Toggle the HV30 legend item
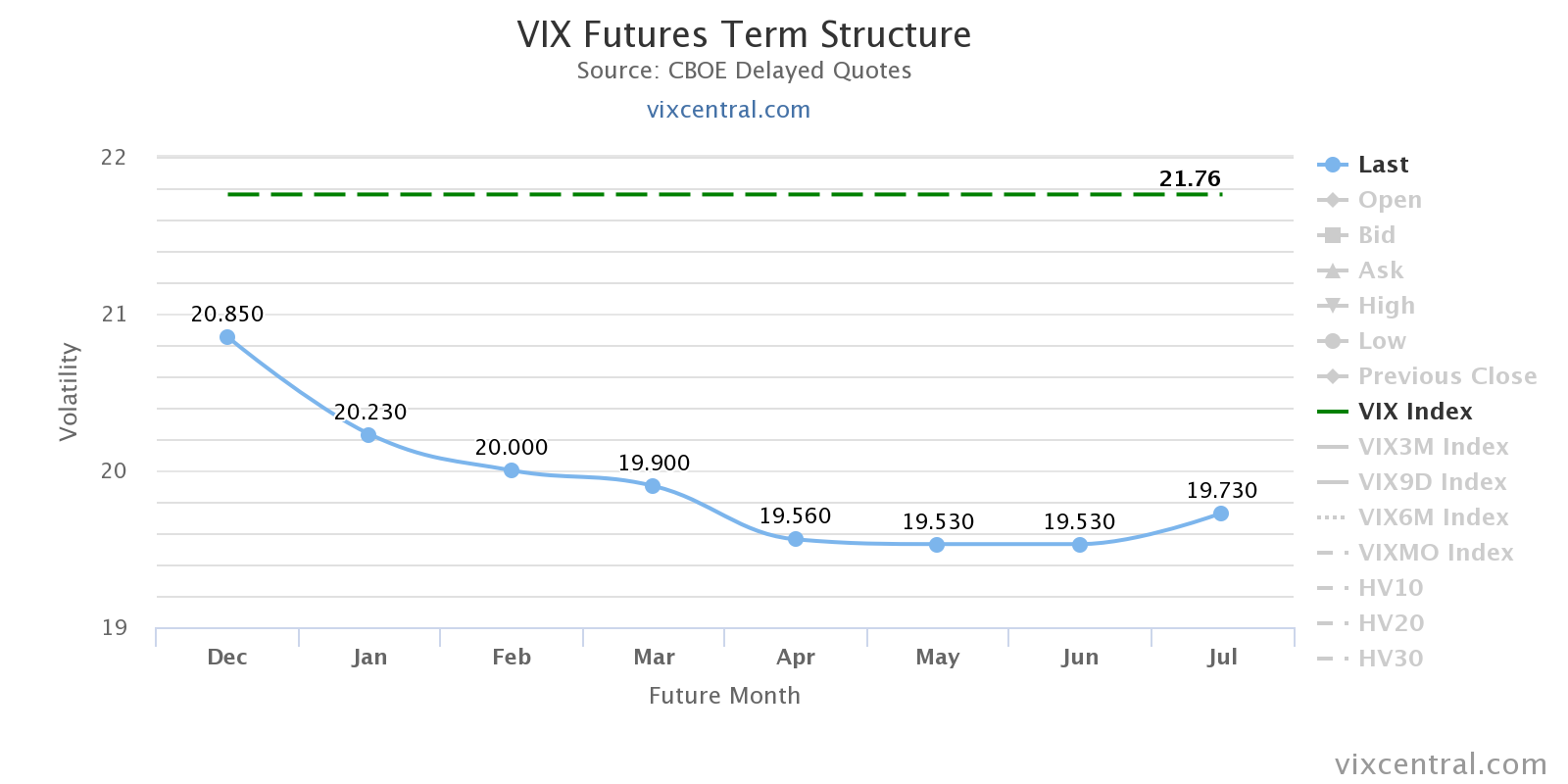The width and height of the screenshot is (1568, 784). coord(1390,659)
